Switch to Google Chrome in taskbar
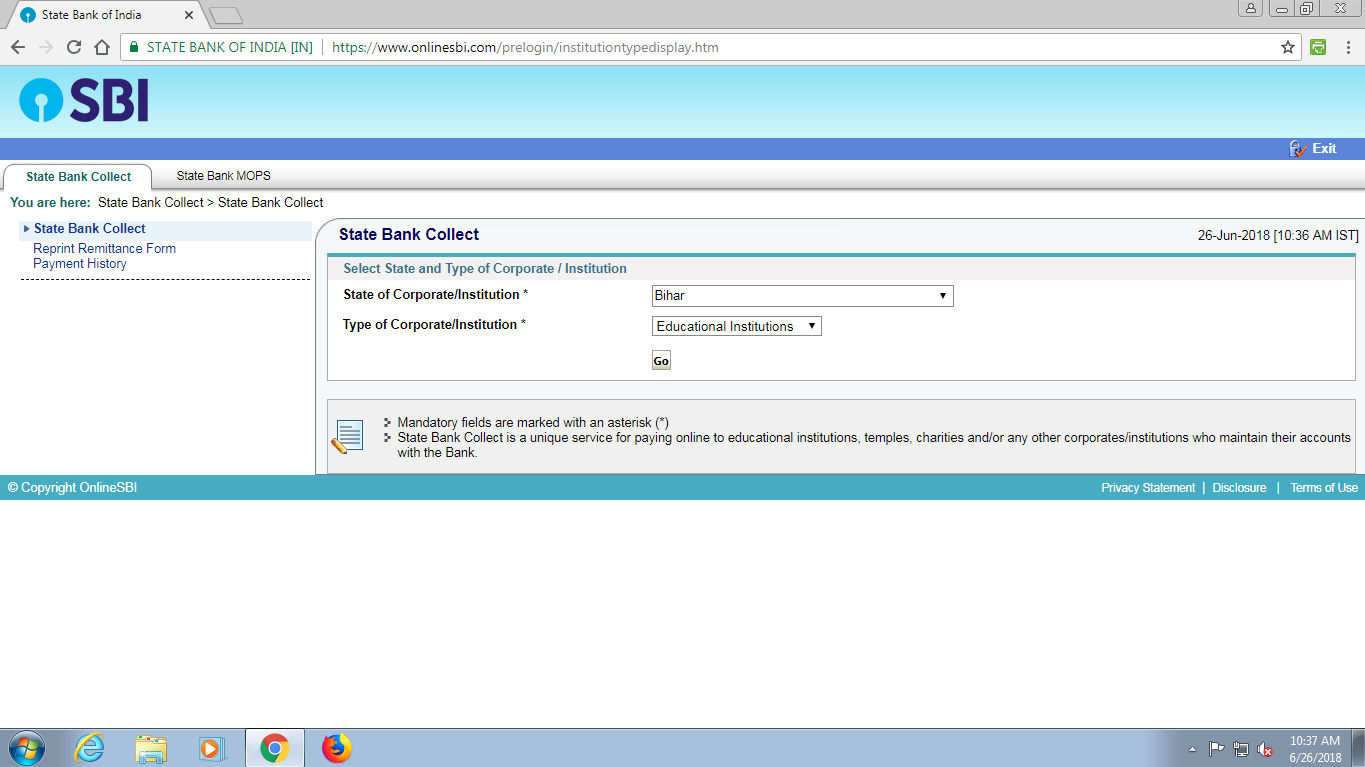The image size is (1365, 767). 275,748
